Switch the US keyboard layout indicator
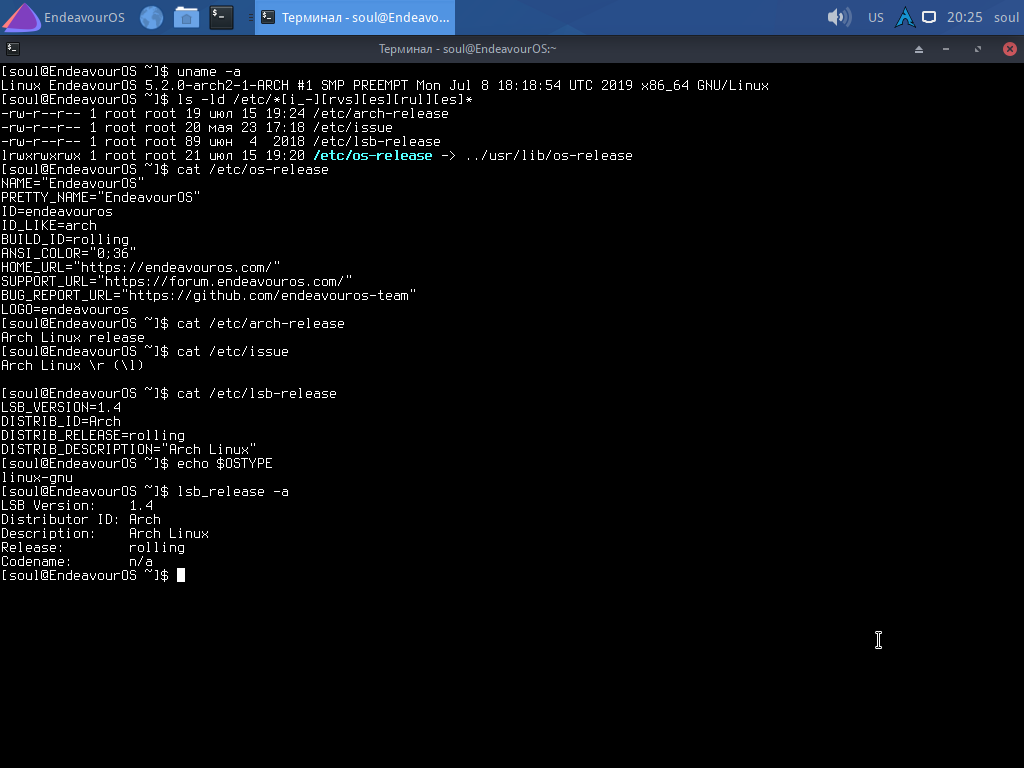Screen dimensions: 1024x768 (x=876, y=18)
